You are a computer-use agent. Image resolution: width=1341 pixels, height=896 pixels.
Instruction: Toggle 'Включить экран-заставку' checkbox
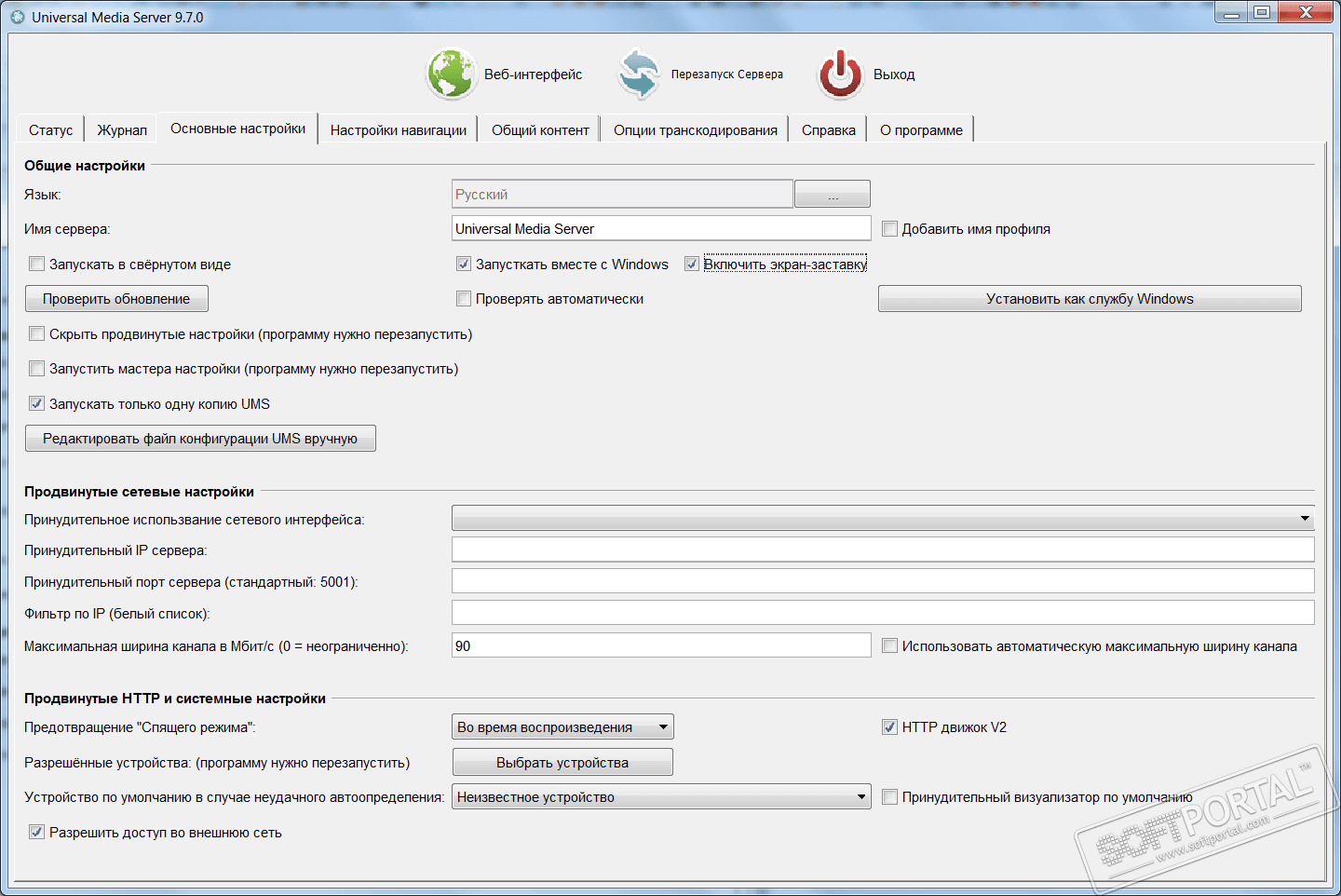(691, 265)
